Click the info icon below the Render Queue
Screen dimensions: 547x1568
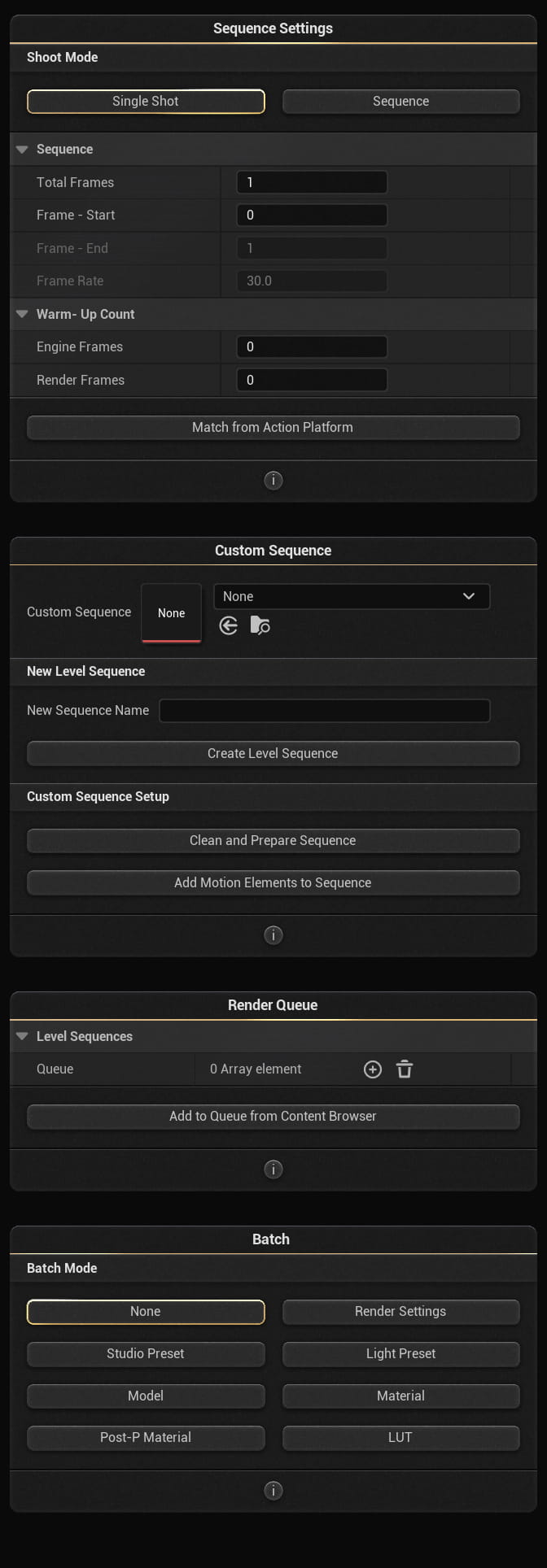tap(273, 1169)
